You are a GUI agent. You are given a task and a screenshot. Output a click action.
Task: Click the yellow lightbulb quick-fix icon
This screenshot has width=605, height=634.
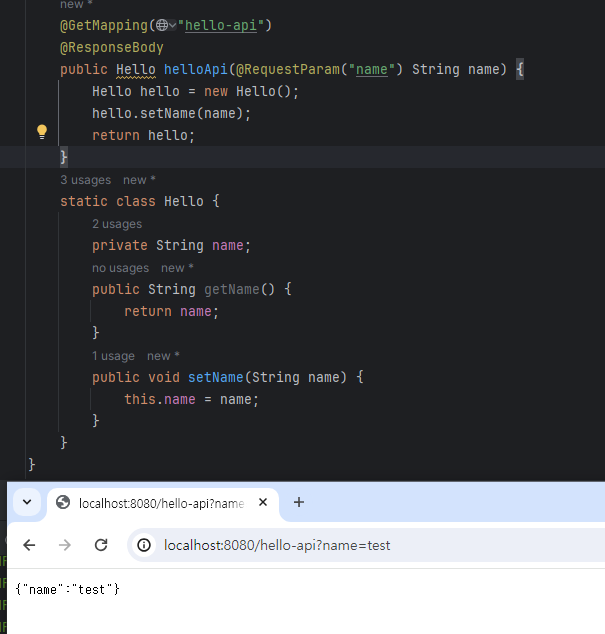[x=42, y=132]
